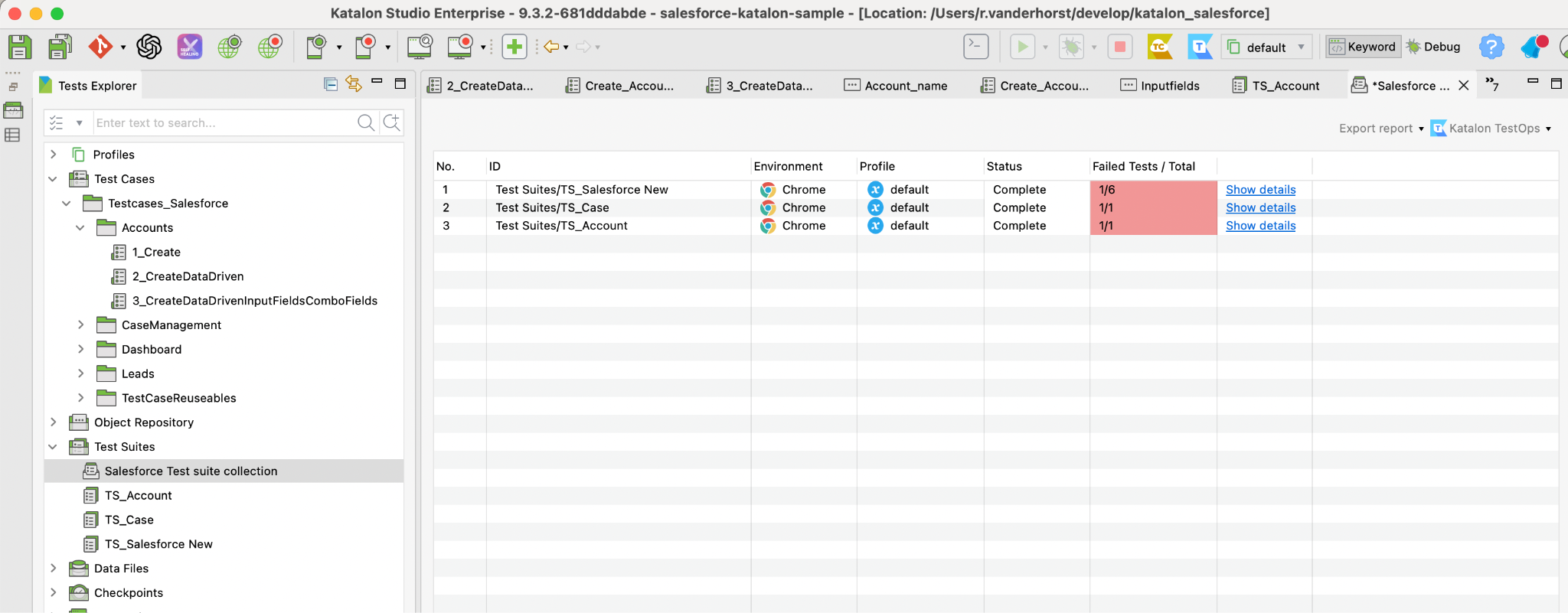Open the notifications megaphone icon
The width and height of the screenshot is (1568, 613).
[x=1534, y=47]
